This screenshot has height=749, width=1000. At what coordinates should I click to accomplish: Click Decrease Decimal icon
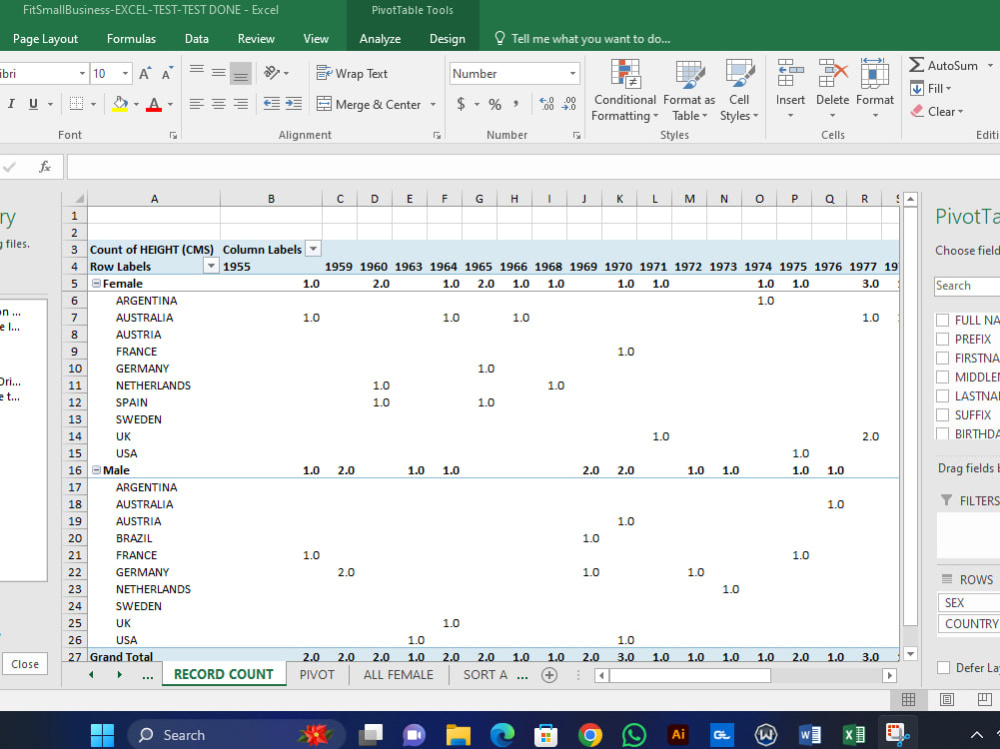point(569,104)
